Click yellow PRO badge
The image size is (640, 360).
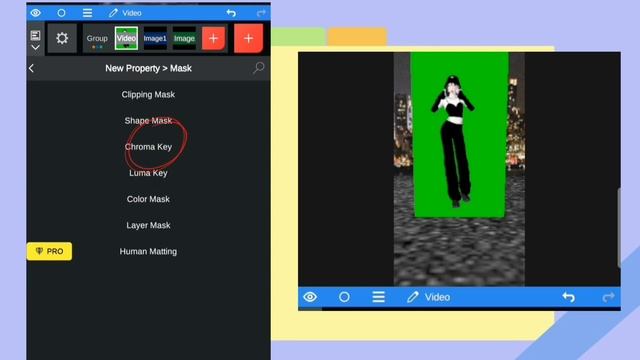click(49, 251)
